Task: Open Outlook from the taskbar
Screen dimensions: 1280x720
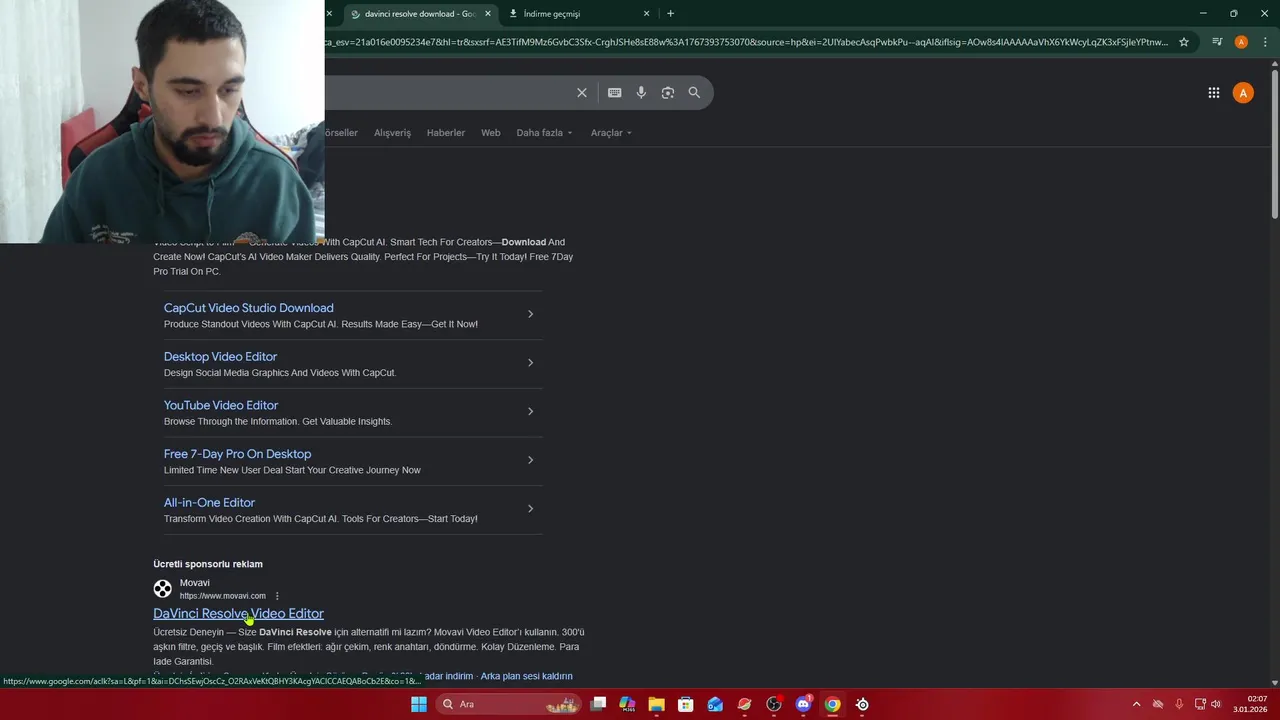Action: point(715,704)
